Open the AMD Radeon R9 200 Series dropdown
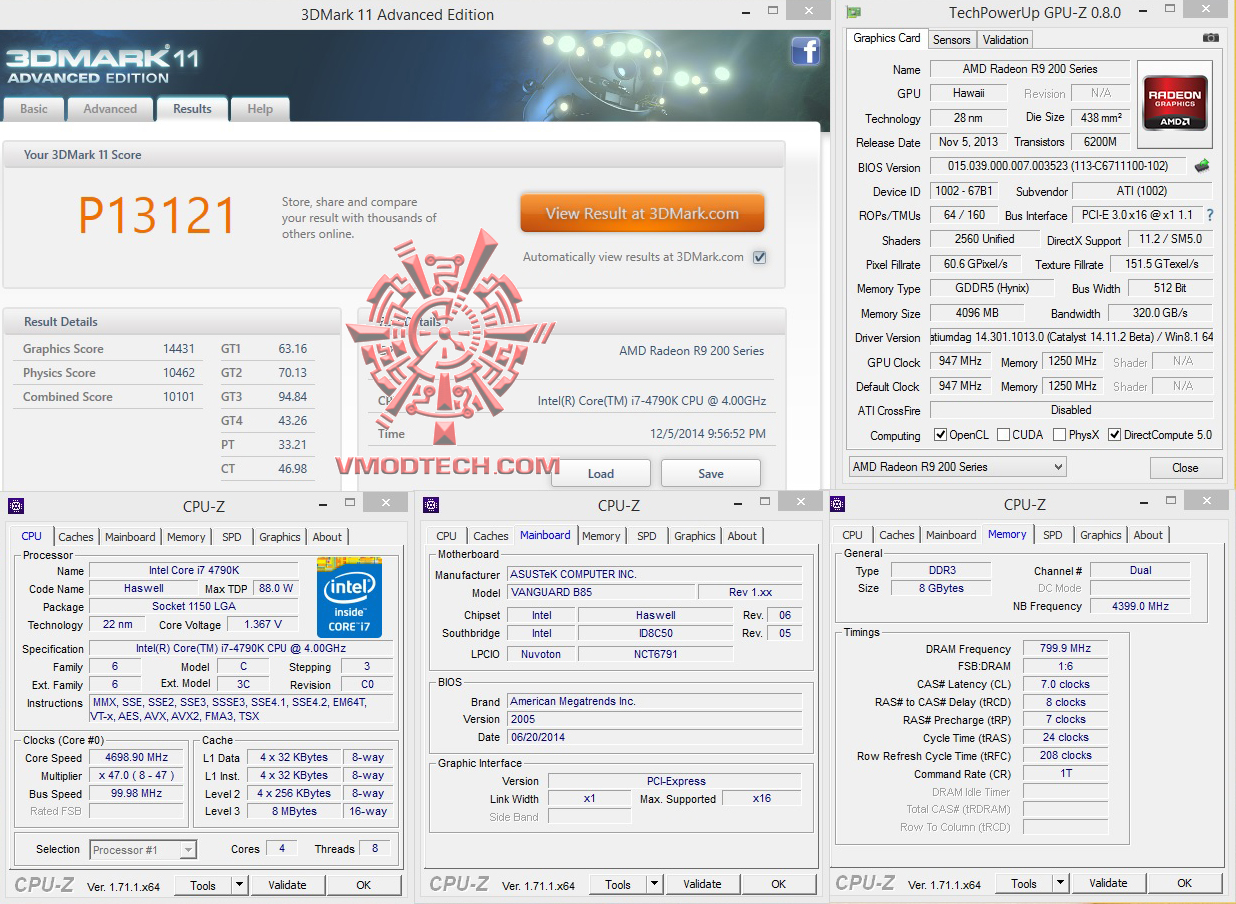Viewport: 1236px width, 904px height. (x=957, y=467)
